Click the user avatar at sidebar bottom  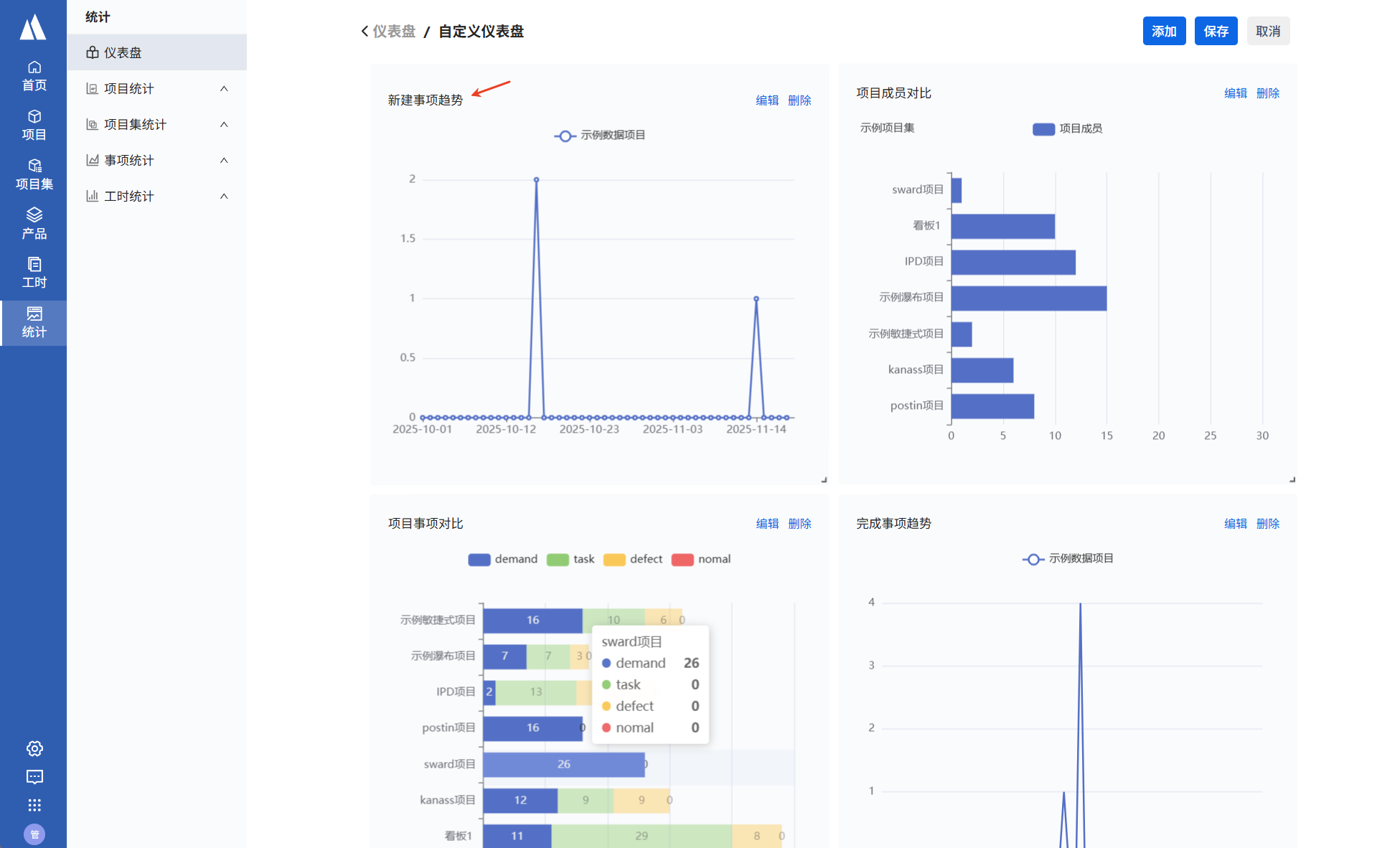[x=34, y=834]
